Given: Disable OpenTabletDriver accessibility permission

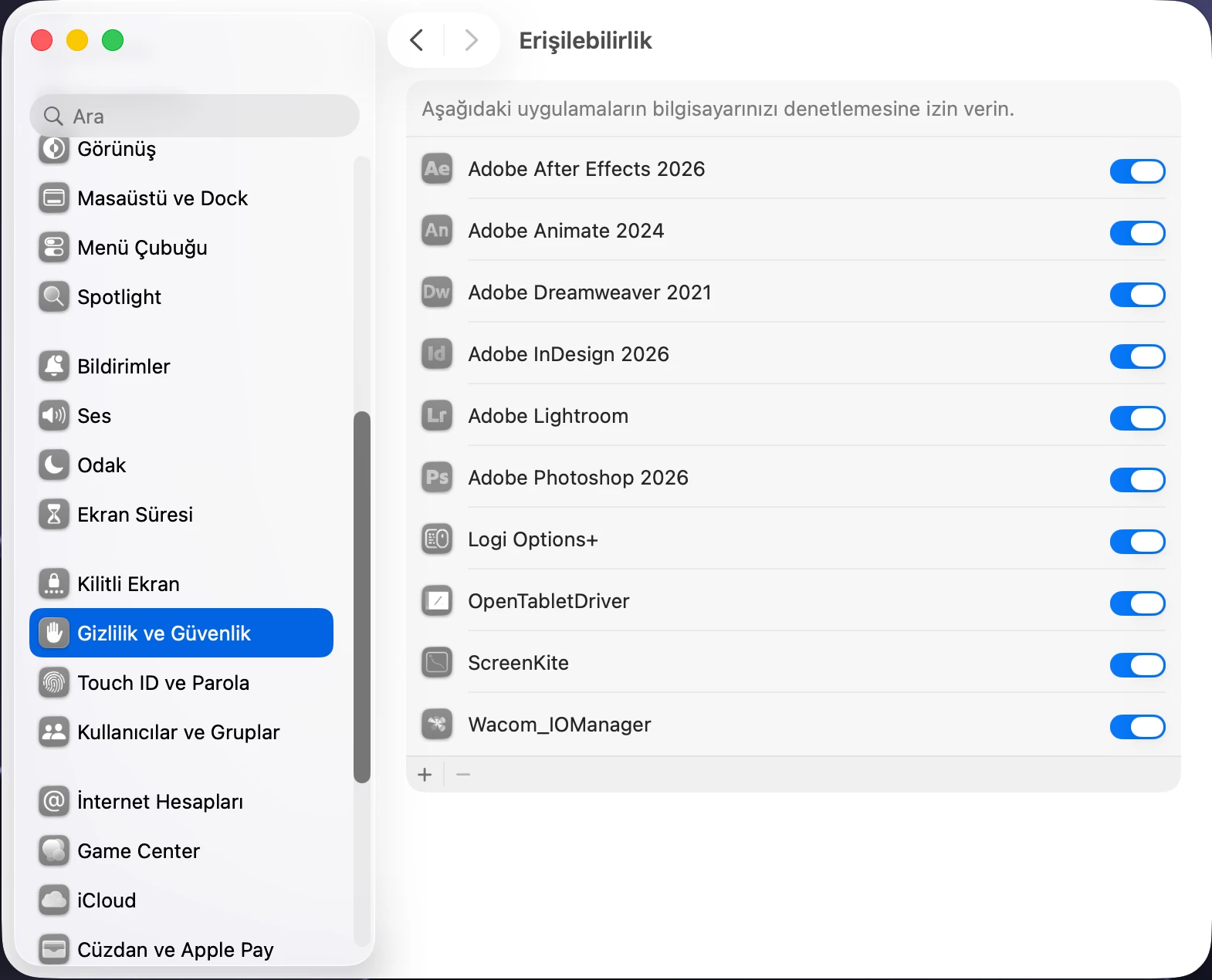Looking at the screenshot, I should point(1137,603).
